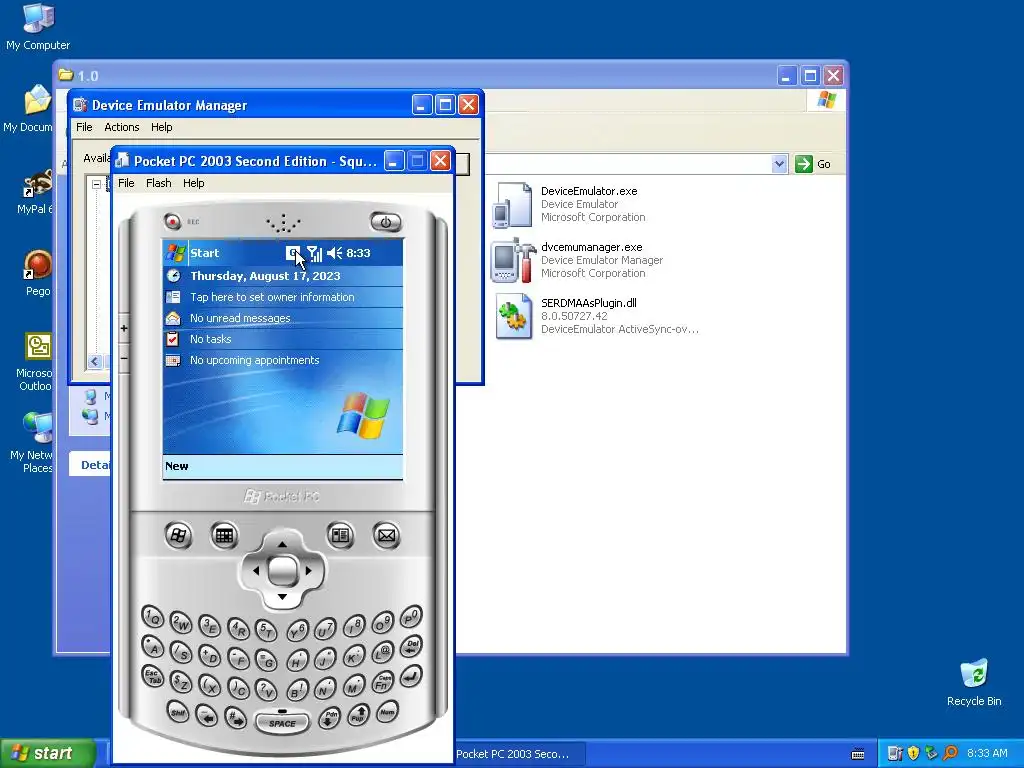Viewport: 1024px width, 768px height.
Task: Push the calendar hardware button on the device
Action: pos(224,536)
